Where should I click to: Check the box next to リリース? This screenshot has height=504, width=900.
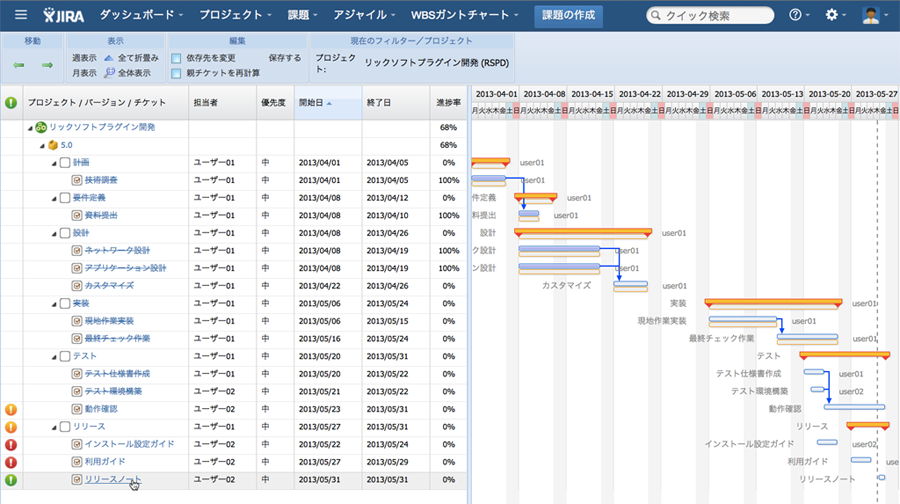tap(65, 427)
